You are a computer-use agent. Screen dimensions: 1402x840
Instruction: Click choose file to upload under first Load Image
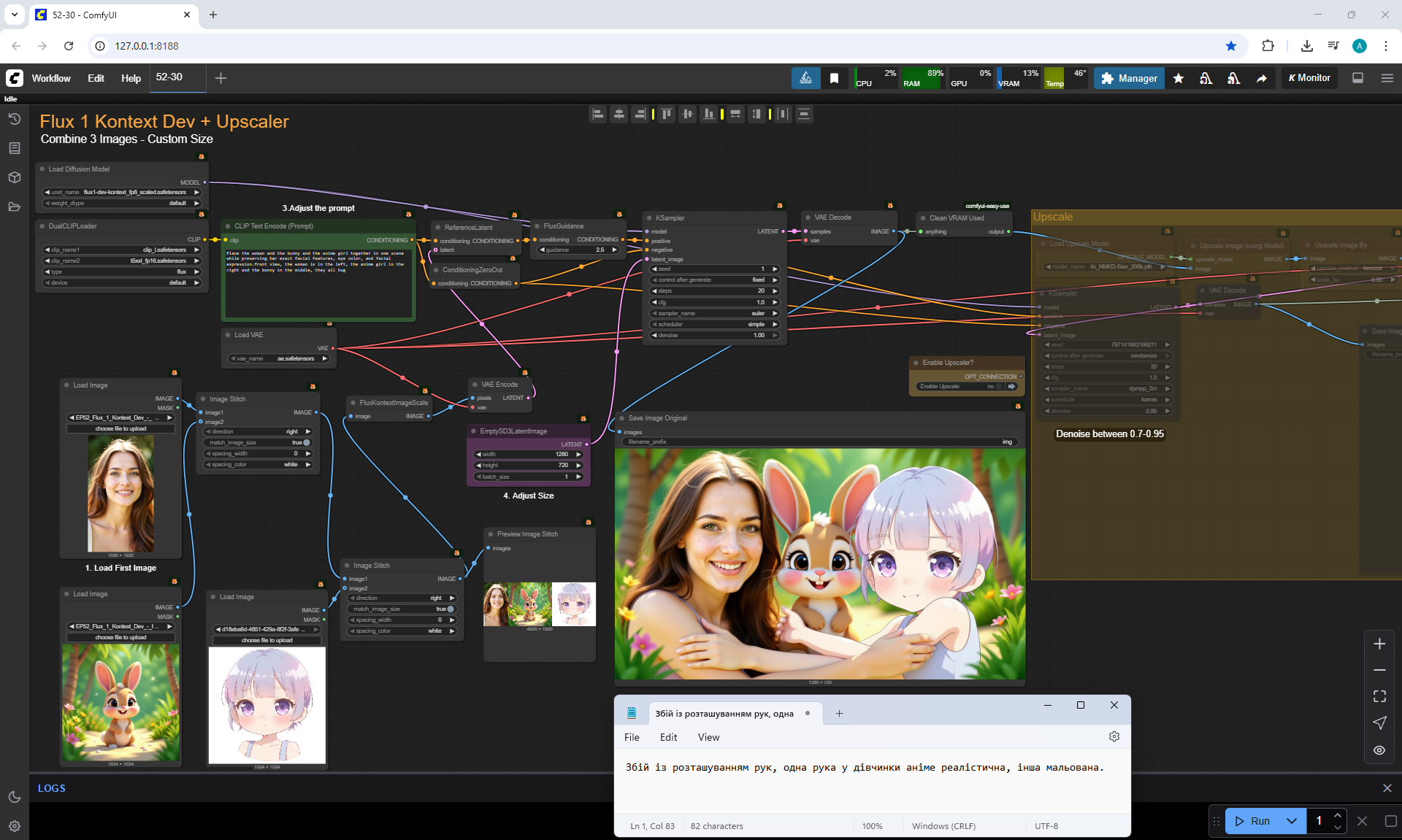120,428
